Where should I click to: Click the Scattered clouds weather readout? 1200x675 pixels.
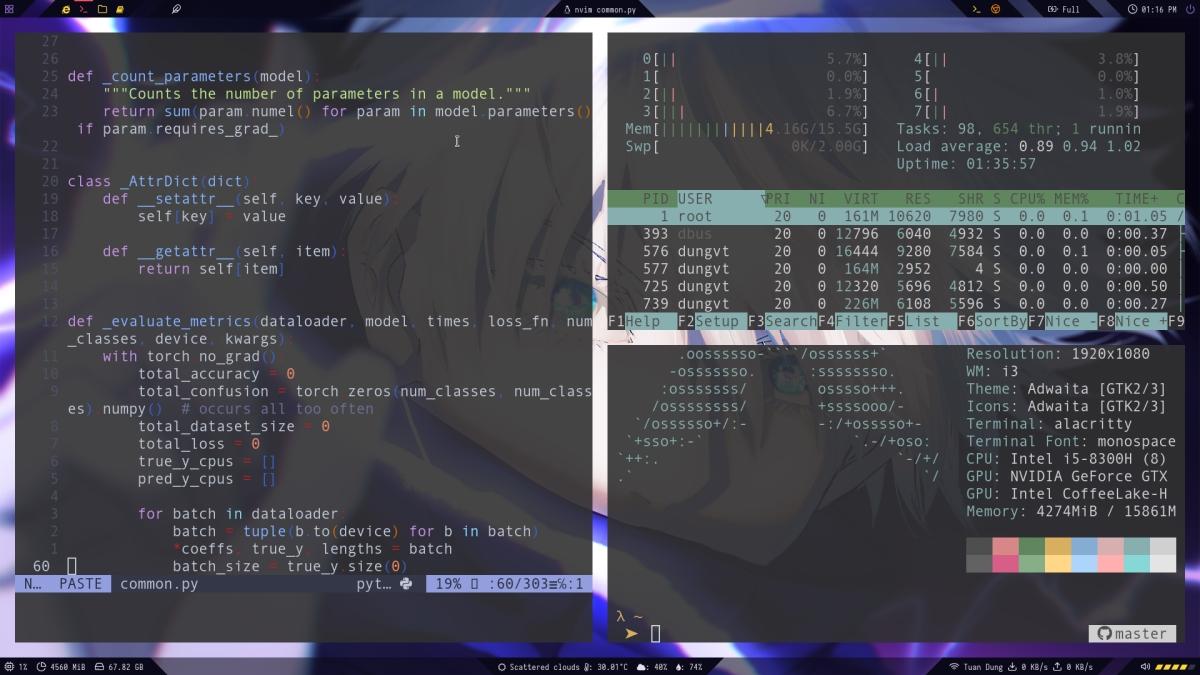point(546,666)
